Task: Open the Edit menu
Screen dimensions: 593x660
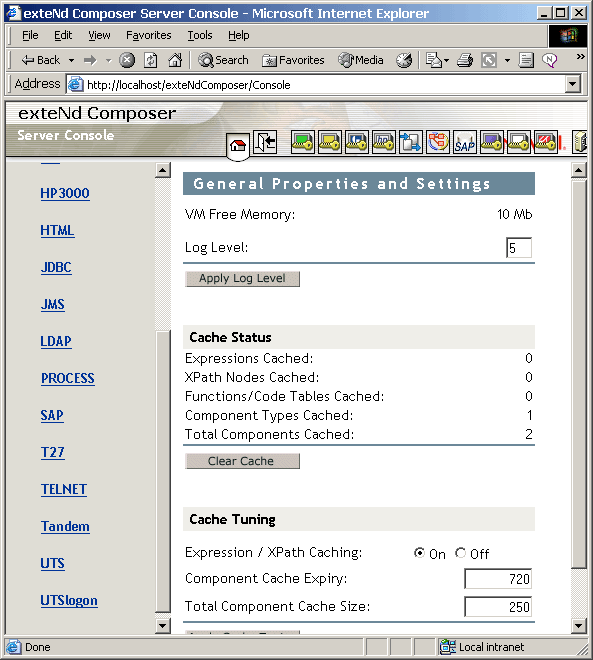Action: [63, 35]
